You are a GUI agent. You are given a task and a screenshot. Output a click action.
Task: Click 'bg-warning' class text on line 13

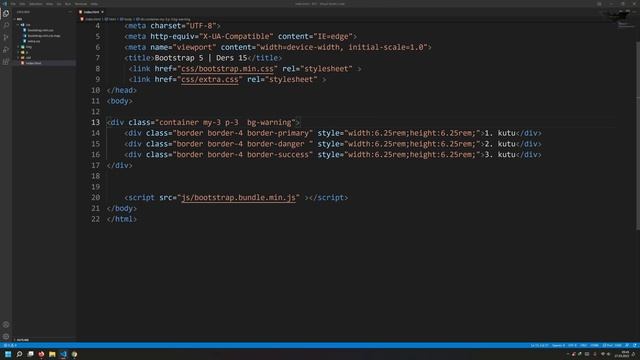(269, 122)
